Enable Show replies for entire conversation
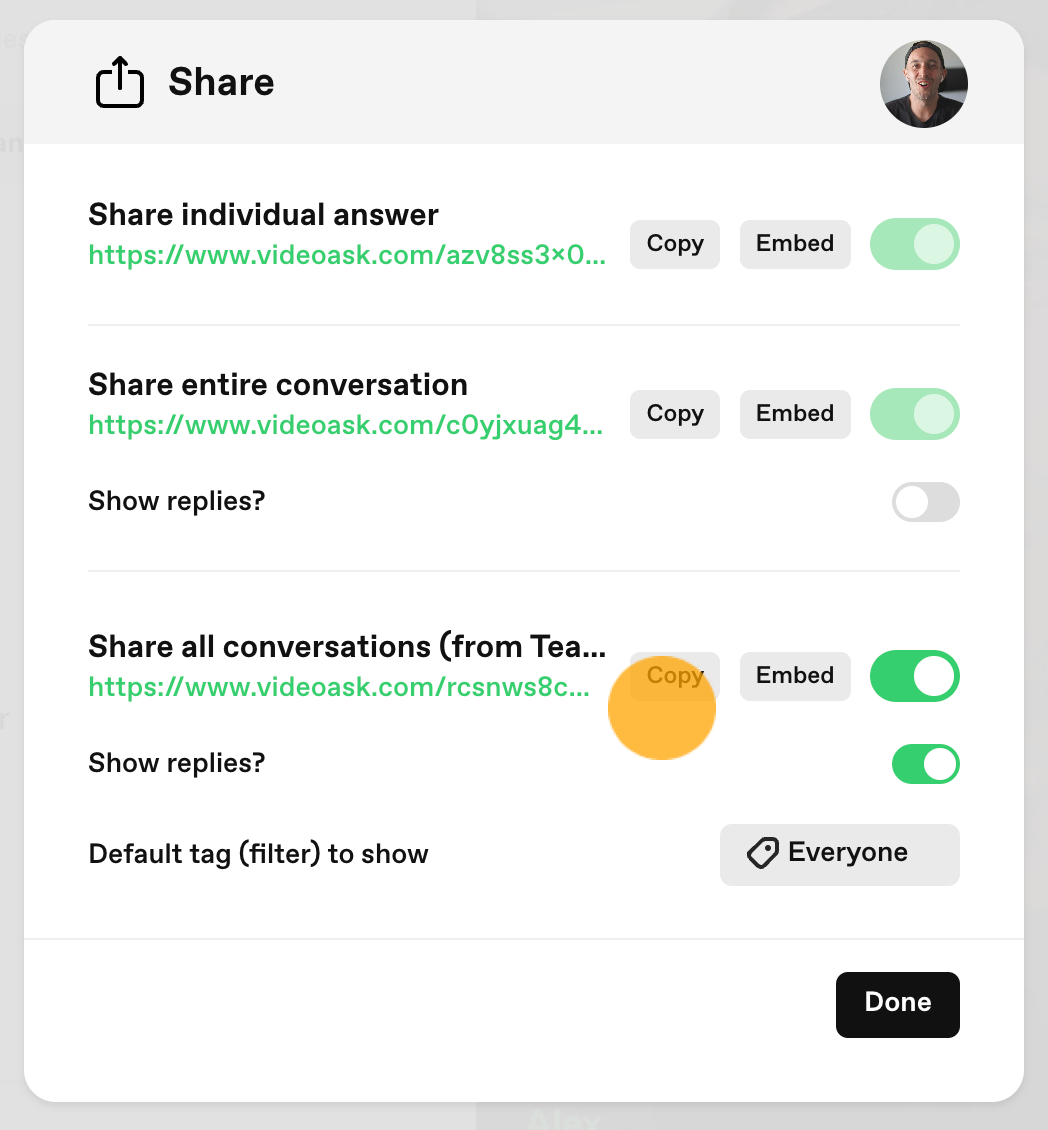The width and height of the screenshot is (1048, 1130). [925, 502]
